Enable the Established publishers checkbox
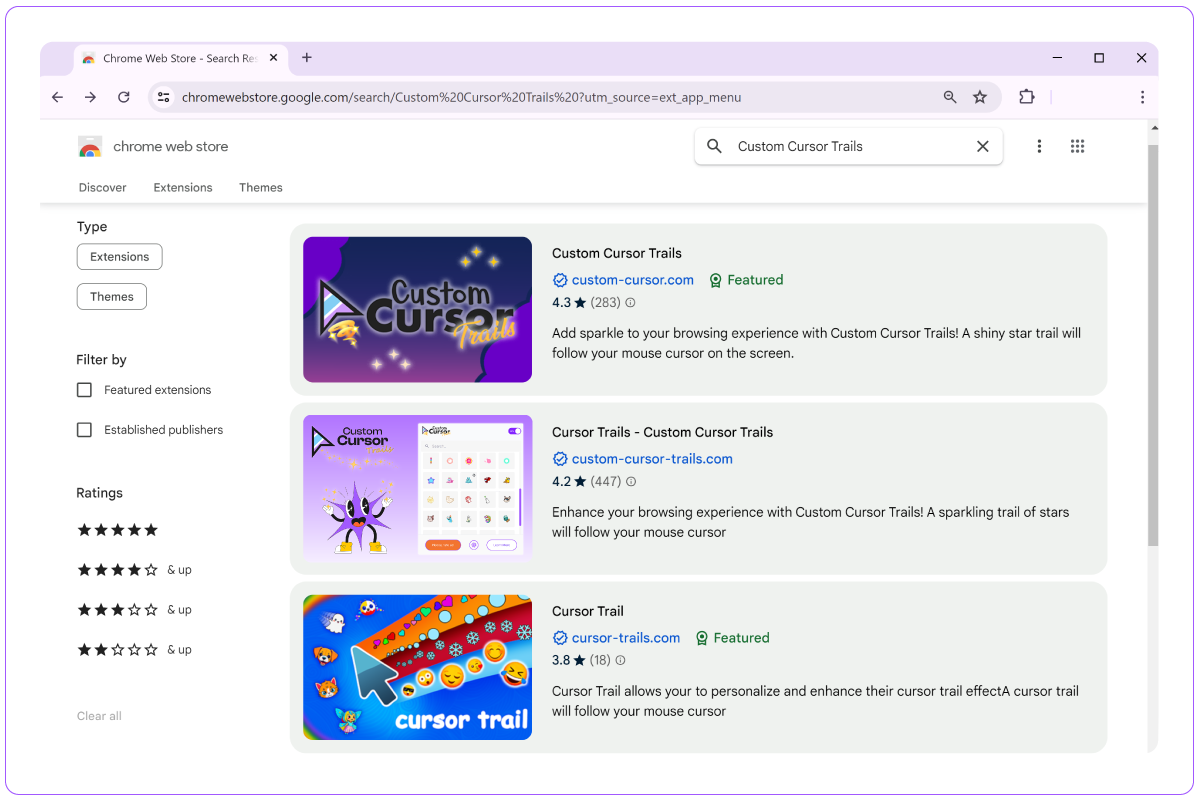This screenshot has height=800, width=1200. click(85, 430)
